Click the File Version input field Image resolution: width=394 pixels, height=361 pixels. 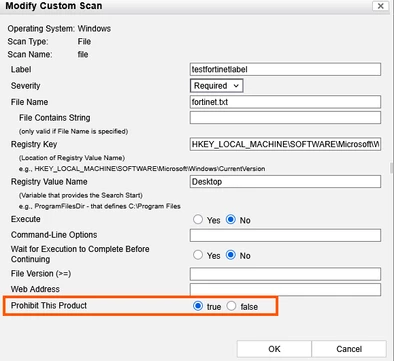coord(285,274)
